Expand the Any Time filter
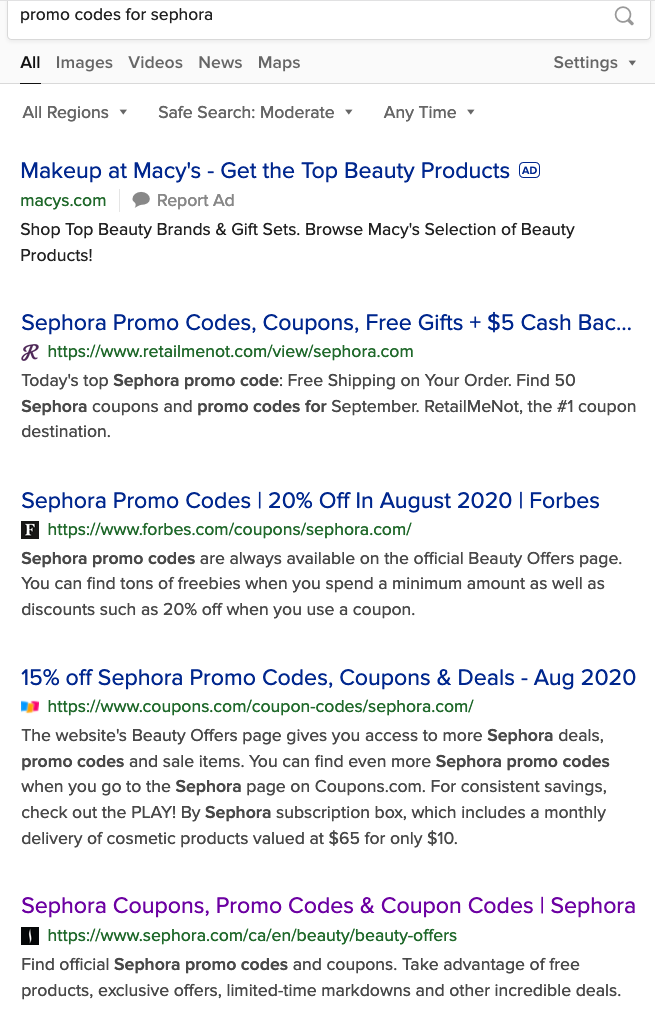The width and height of the screenshot is (655, 1019). point(429,112)
